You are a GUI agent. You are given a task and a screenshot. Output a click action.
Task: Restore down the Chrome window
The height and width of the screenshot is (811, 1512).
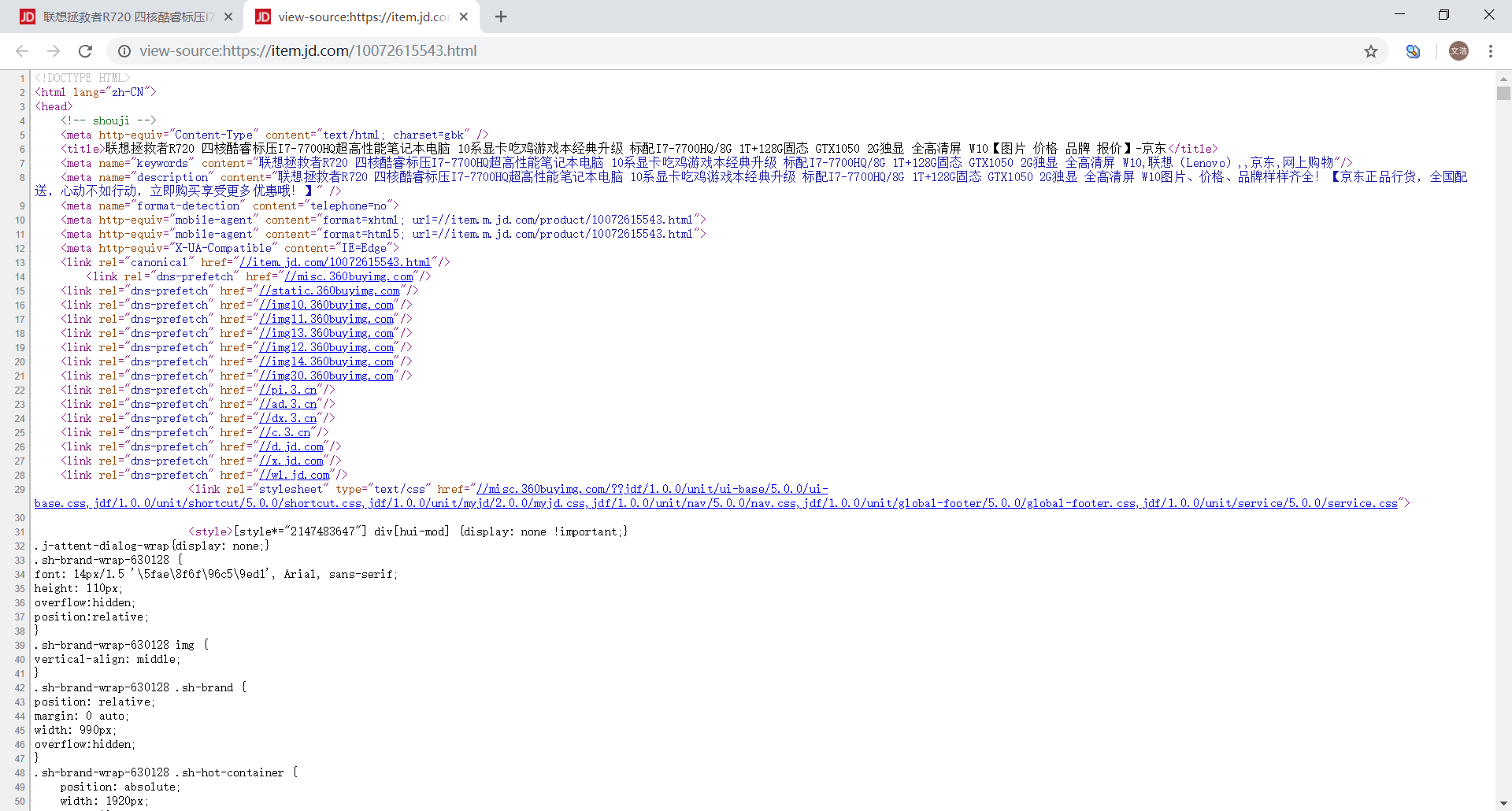(x=1443, y=14)
